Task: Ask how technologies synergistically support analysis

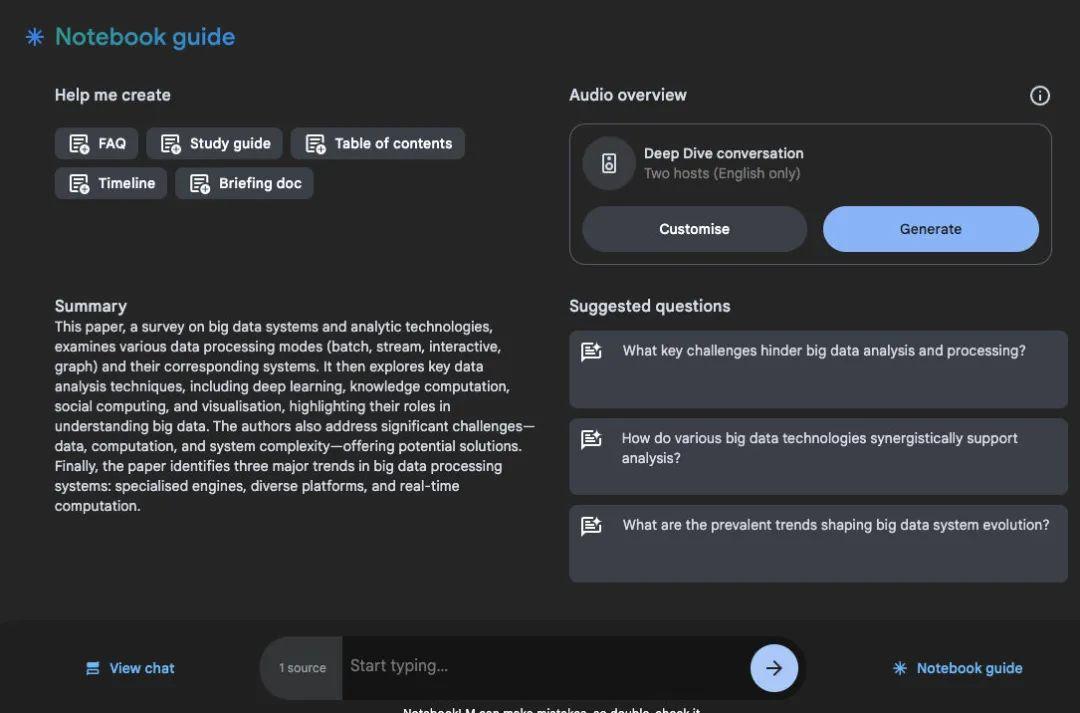Action: click(818, 448)
